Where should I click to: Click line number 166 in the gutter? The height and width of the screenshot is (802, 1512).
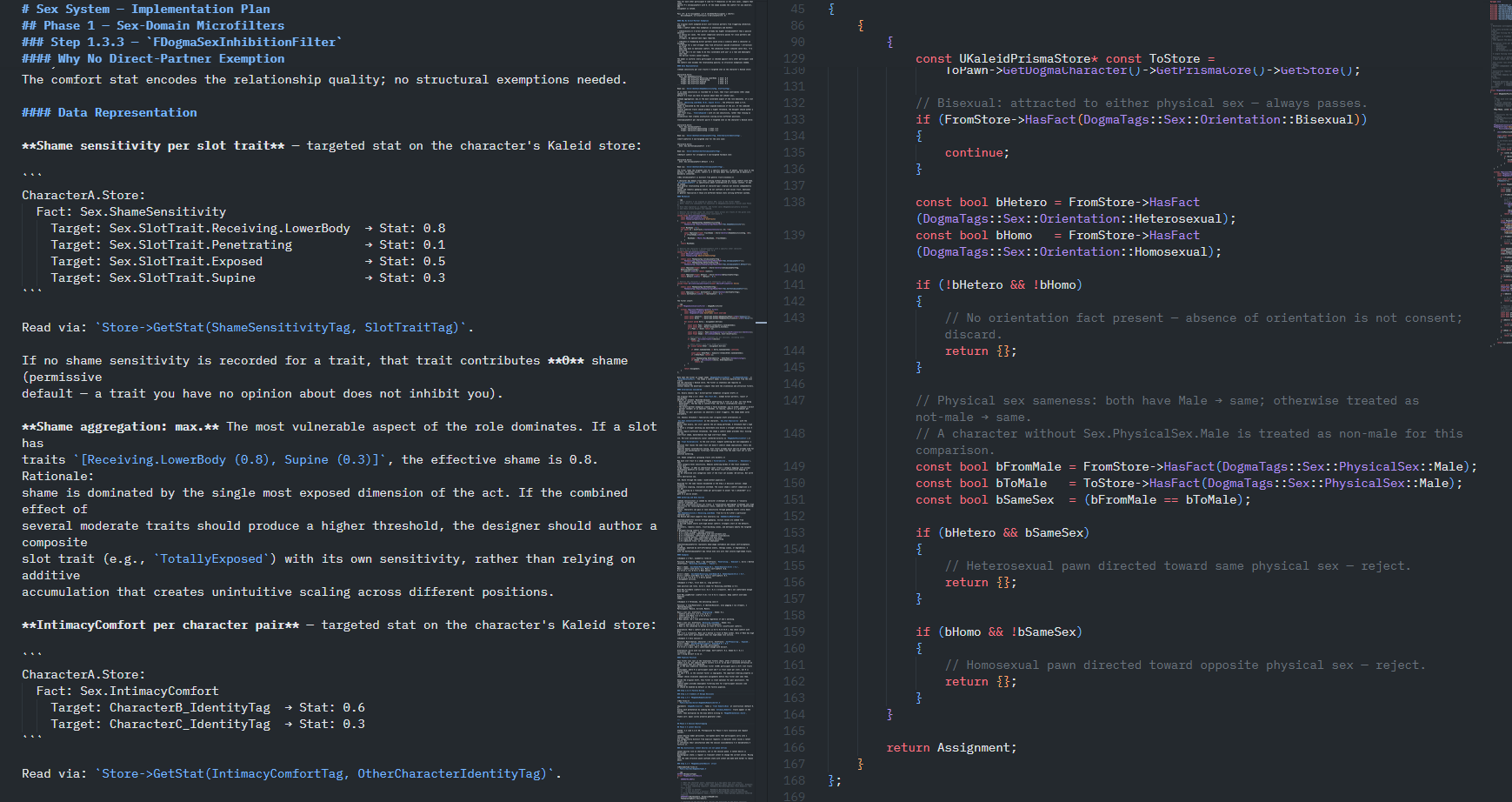click(x=794, y=748)
